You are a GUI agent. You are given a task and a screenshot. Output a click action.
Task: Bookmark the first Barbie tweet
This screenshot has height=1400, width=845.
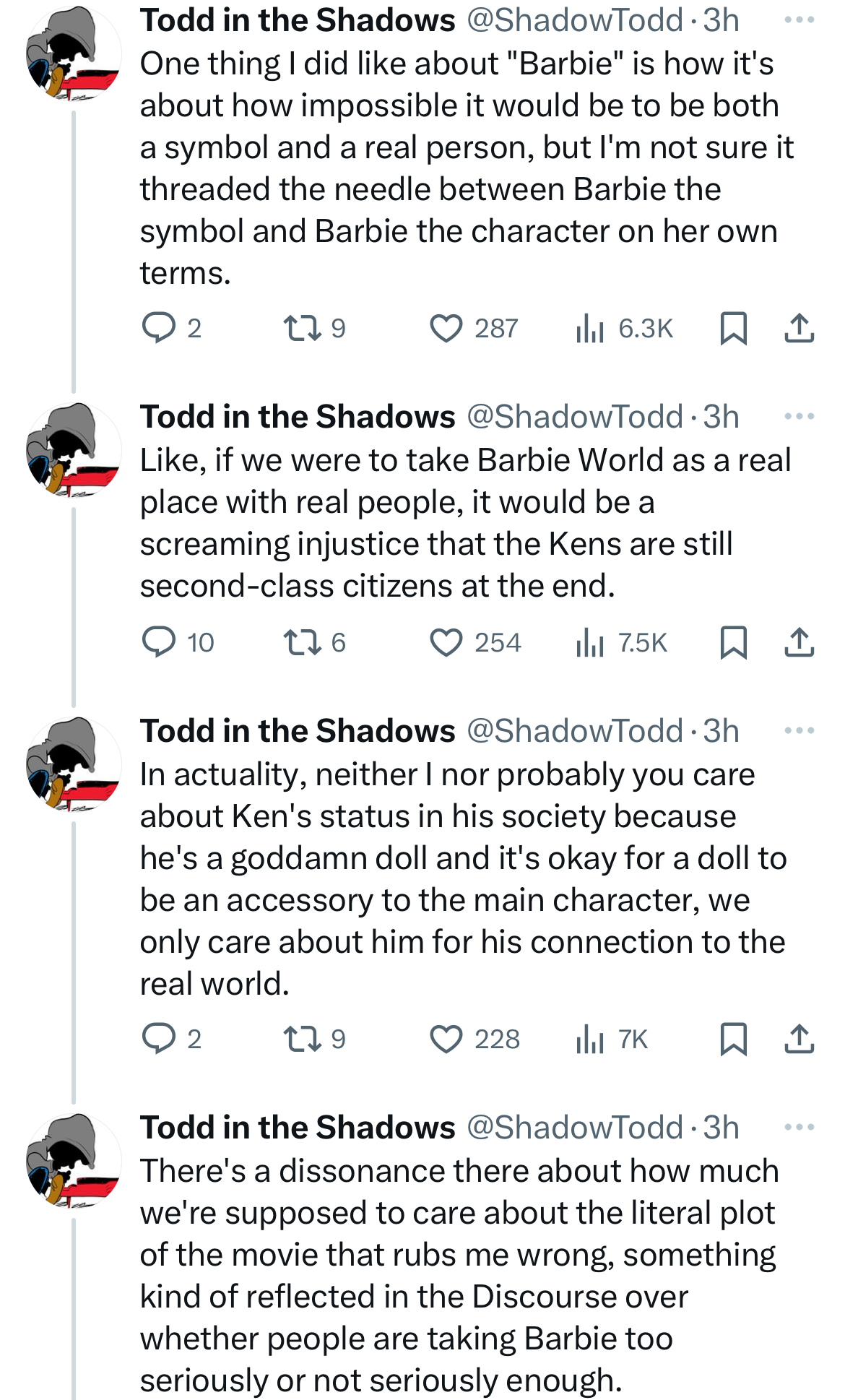[x=733, y=328]
